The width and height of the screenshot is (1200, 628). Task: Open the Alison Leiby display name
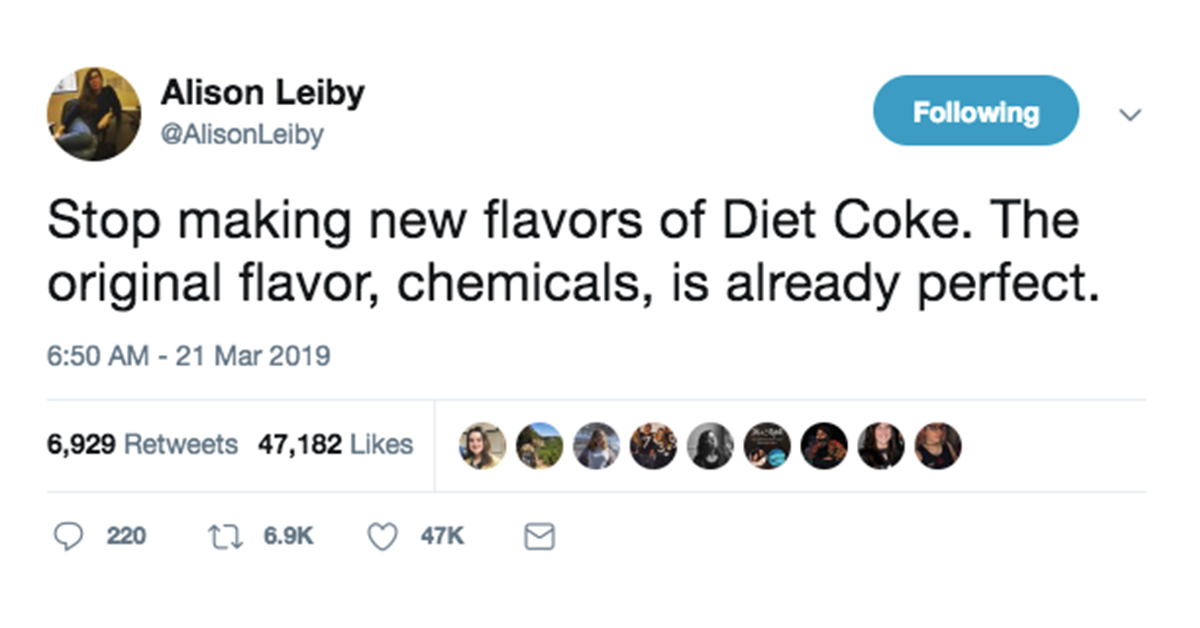[x=263, y=93]
